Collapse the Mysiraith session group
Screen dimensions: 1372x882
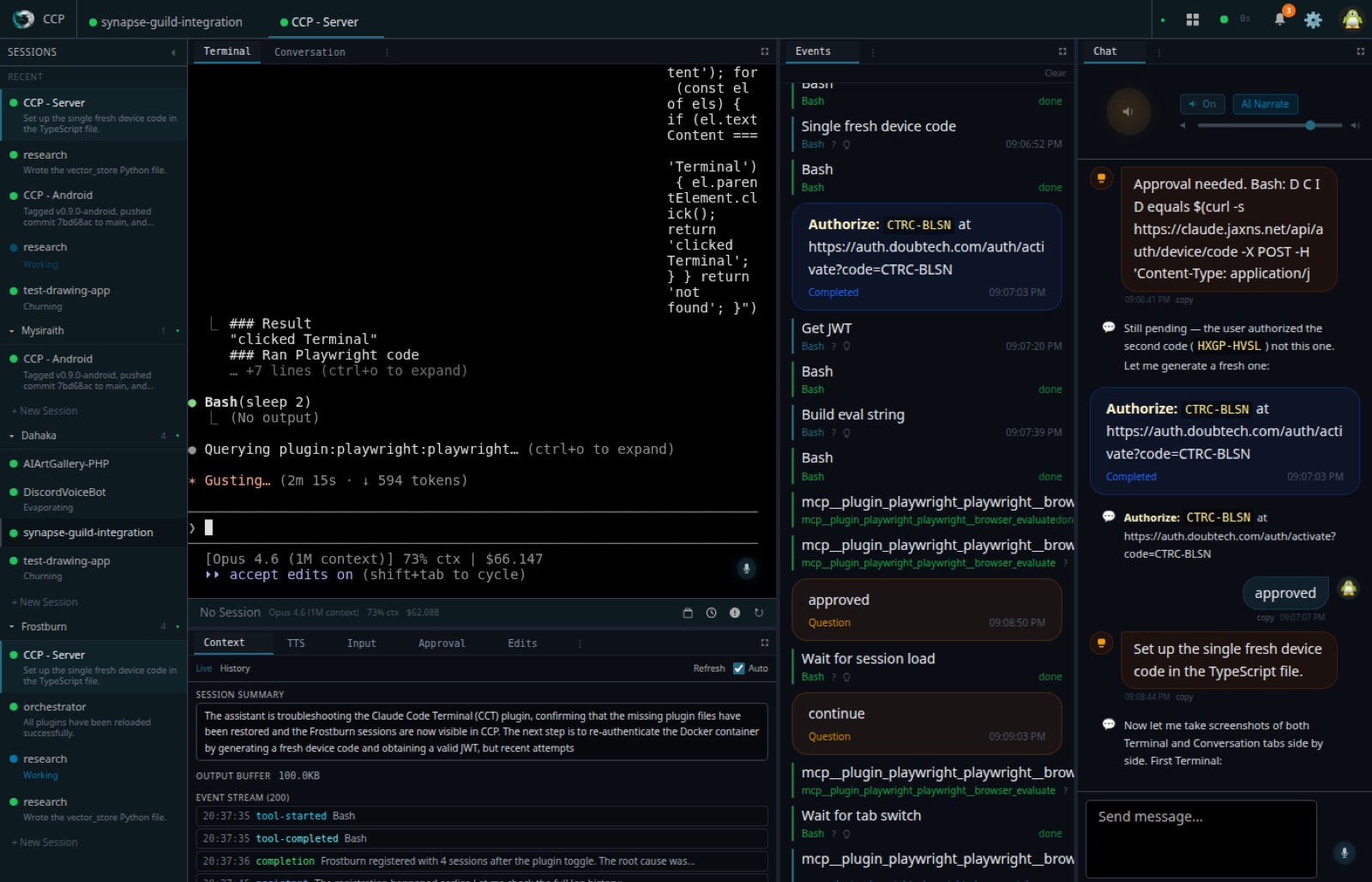tap(11, 331)
